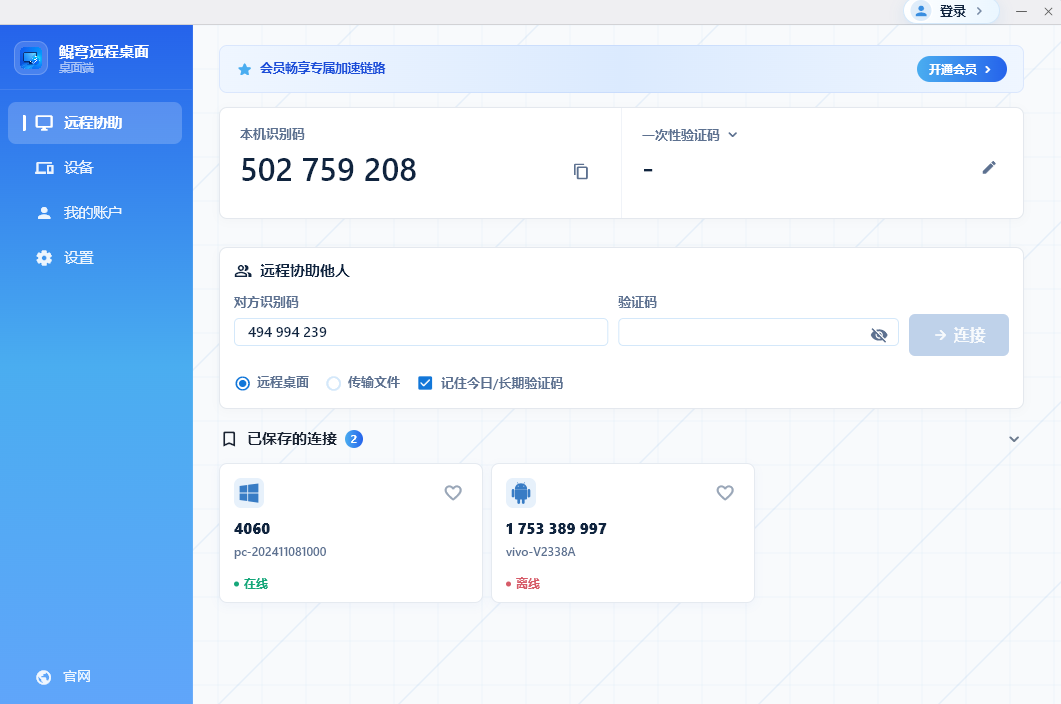Copy the local ID code 502 759 208
Image resolution: width=1061 pixels, height=704 pixels.
(x=581, y=171)
